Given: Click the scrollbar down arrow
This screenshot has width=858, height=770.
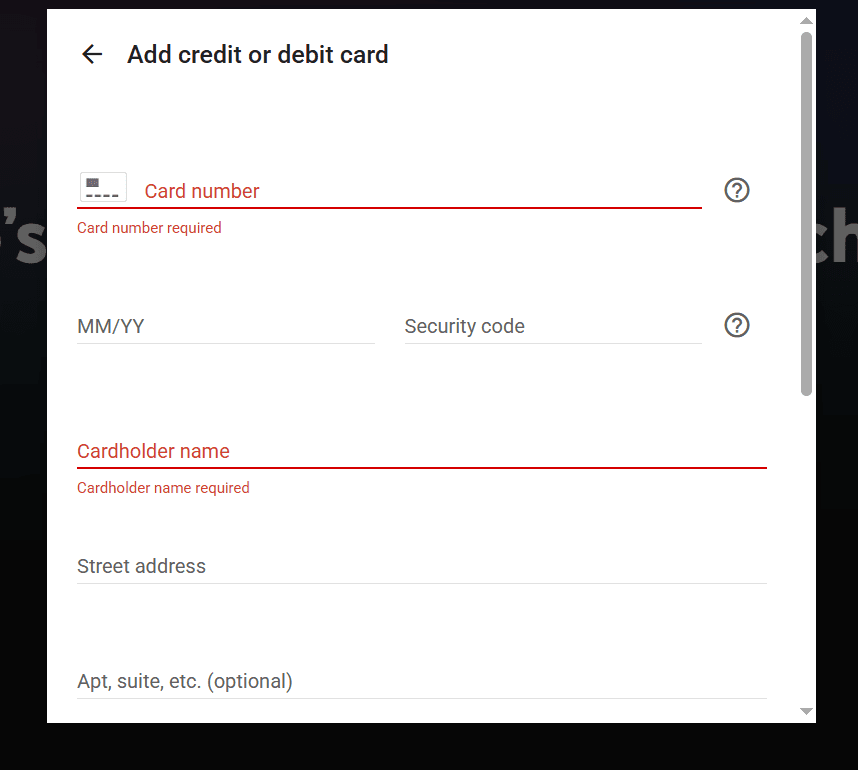Looking at the screenshot, I should [806, 711].
